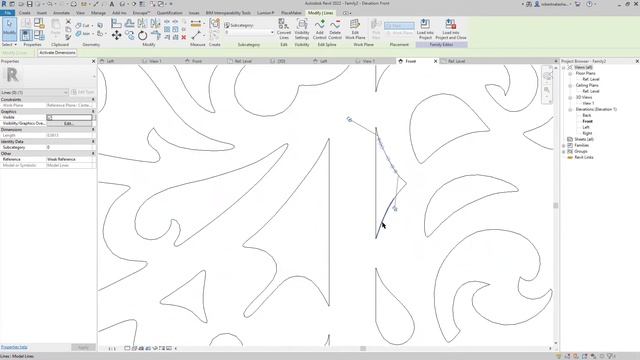Expand the Families node in Project Browser
The height and width of the screenshot is (360, 640).
564,145
